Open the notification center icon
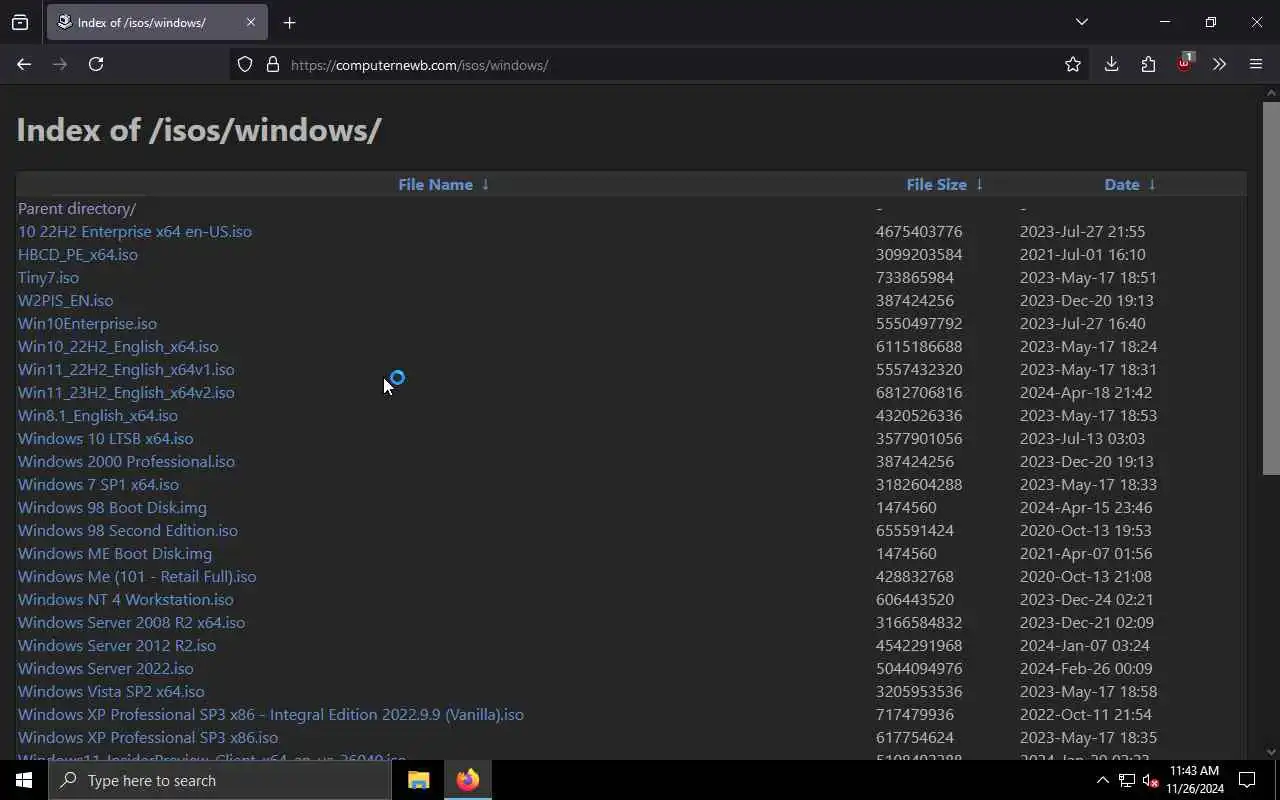 pyautogui.click(x=1247, y=780)
